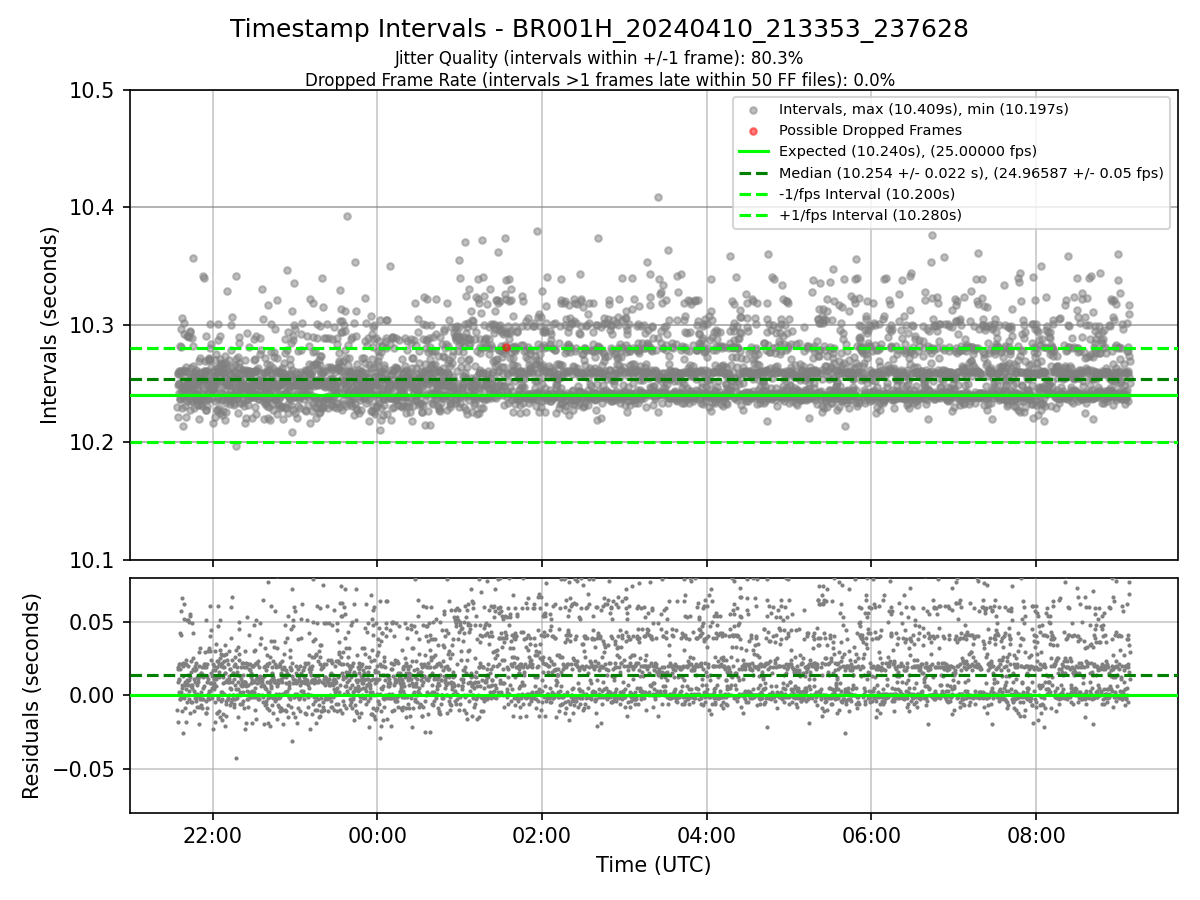Click the "Intervals (seconds)" y-axis label
This screenshot has width=1200, height=900.
pos(50,325)
